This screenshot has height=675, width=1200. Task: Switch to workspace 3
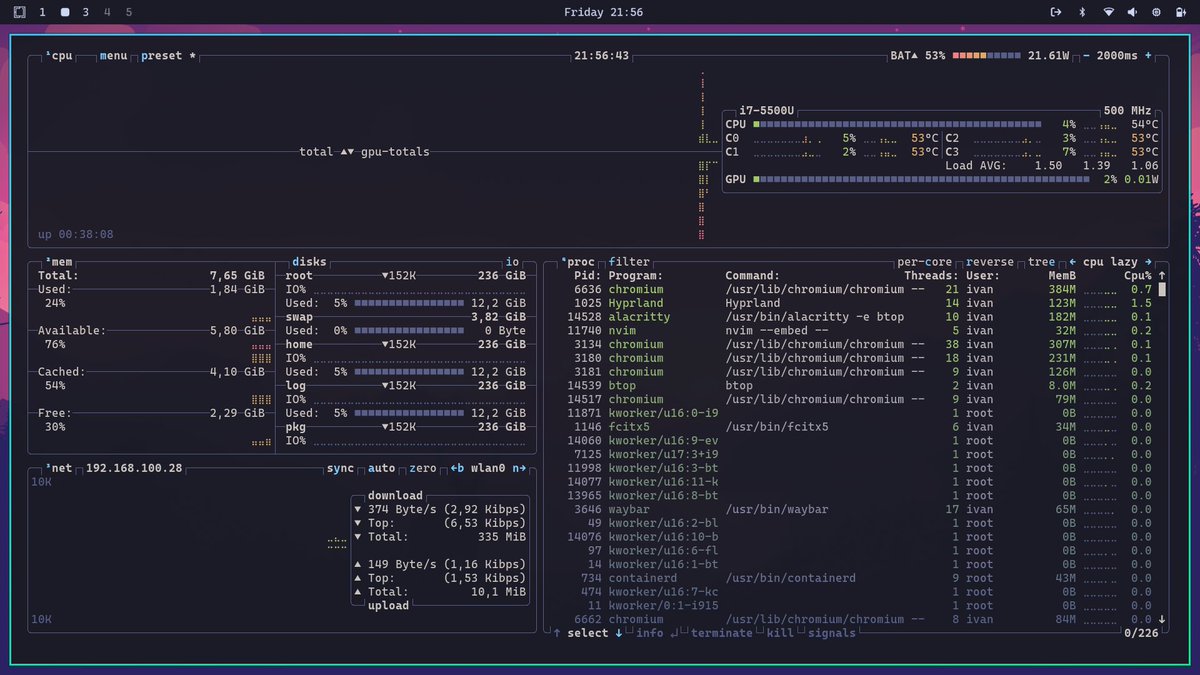86,12
